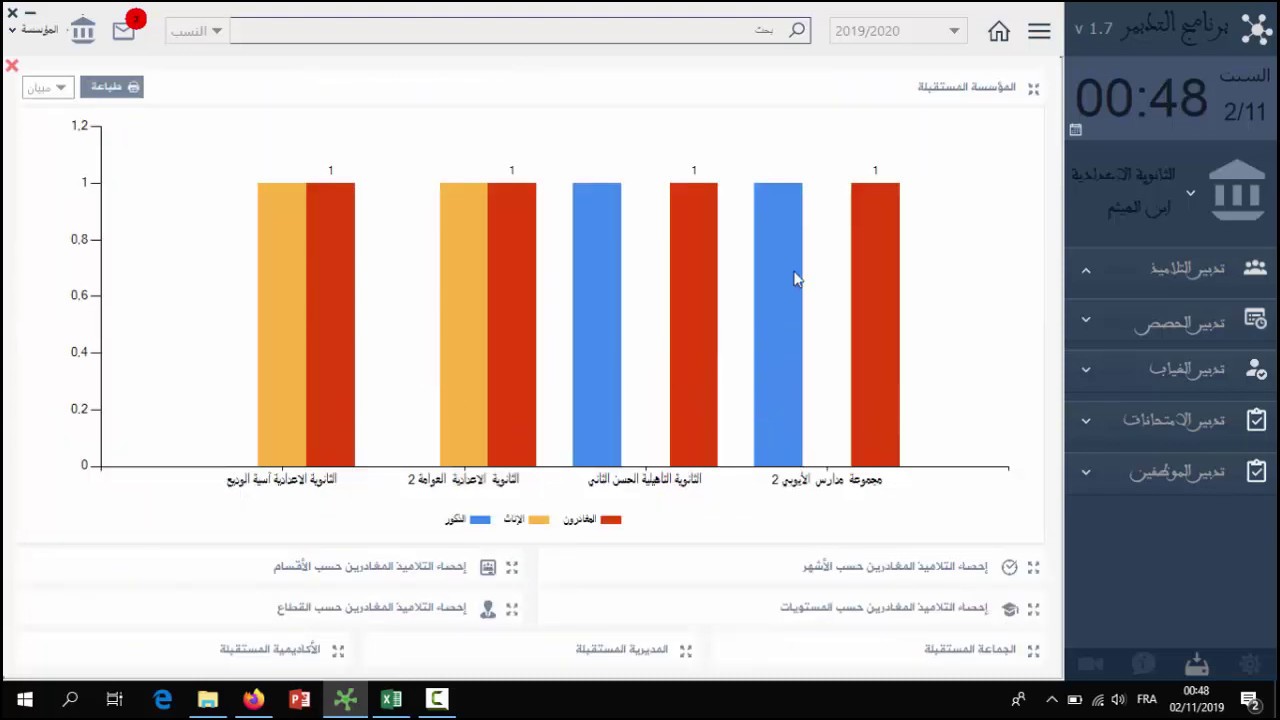Expand the تدبير الغياب sidebar section

click(x=1086, y=370)
